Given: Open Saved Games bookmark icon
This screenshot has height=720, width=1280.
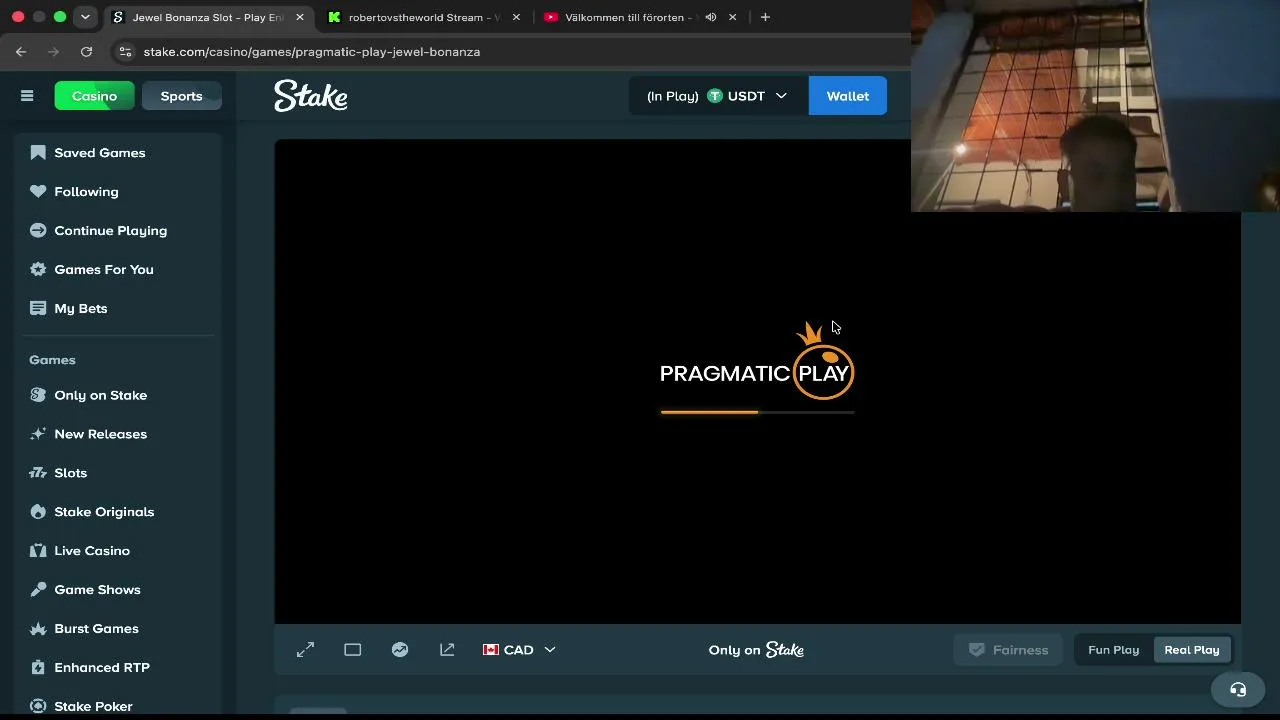Looking at the screenshot, I should (38, 153).
